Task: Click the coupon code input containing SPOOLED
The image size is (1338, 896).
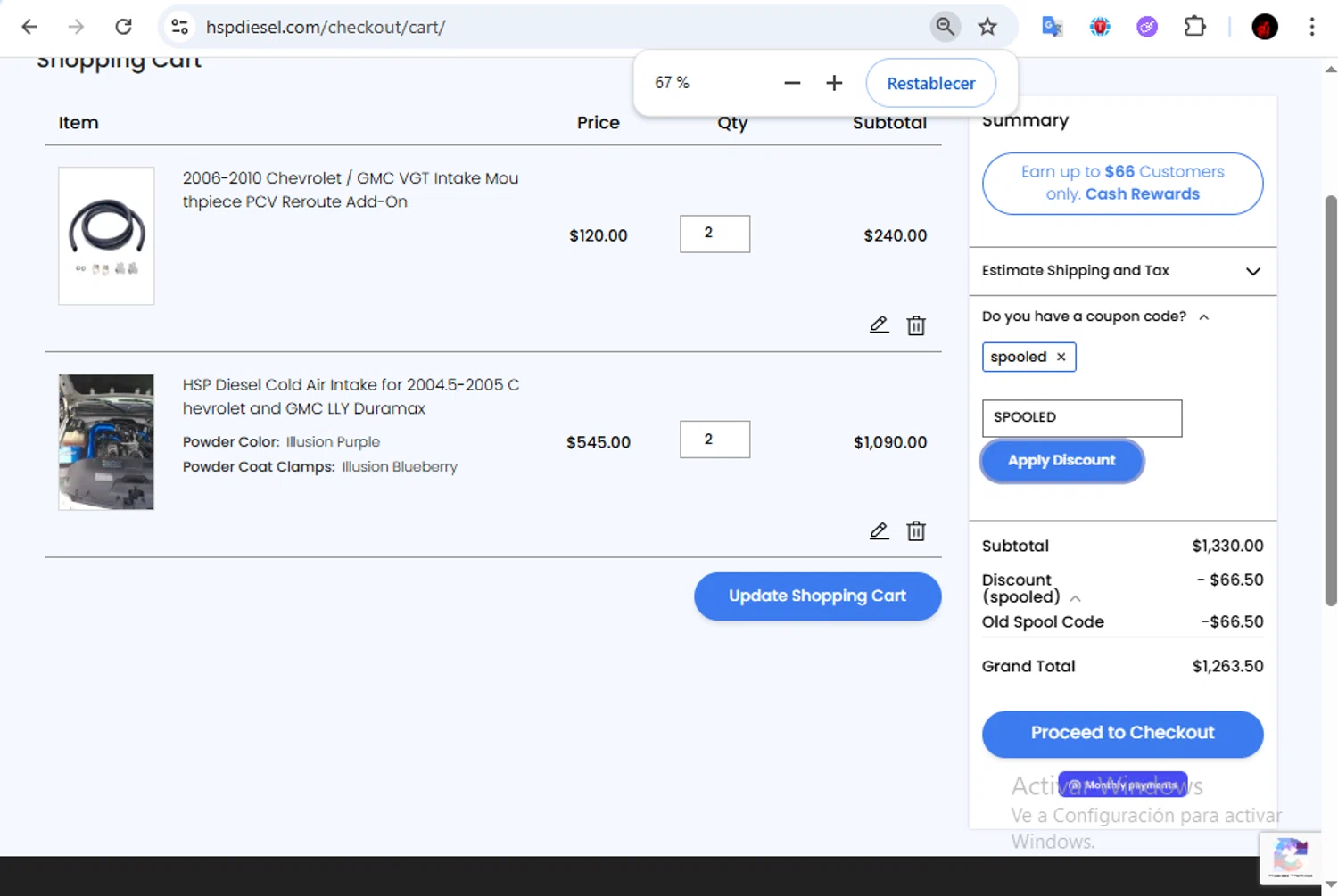Action: pos(1082,418)
